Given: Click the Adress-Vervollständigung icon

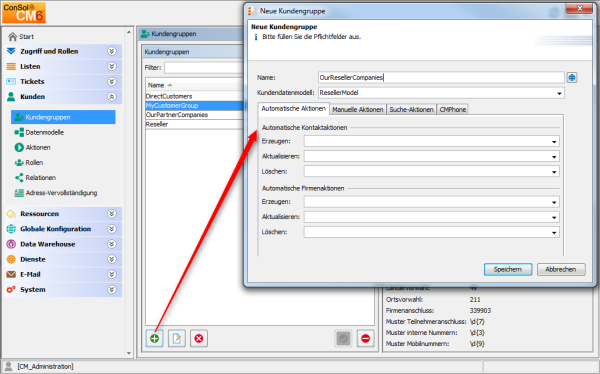Looking at the screenshot, I should pyautogui.click(x=19, y=193).
